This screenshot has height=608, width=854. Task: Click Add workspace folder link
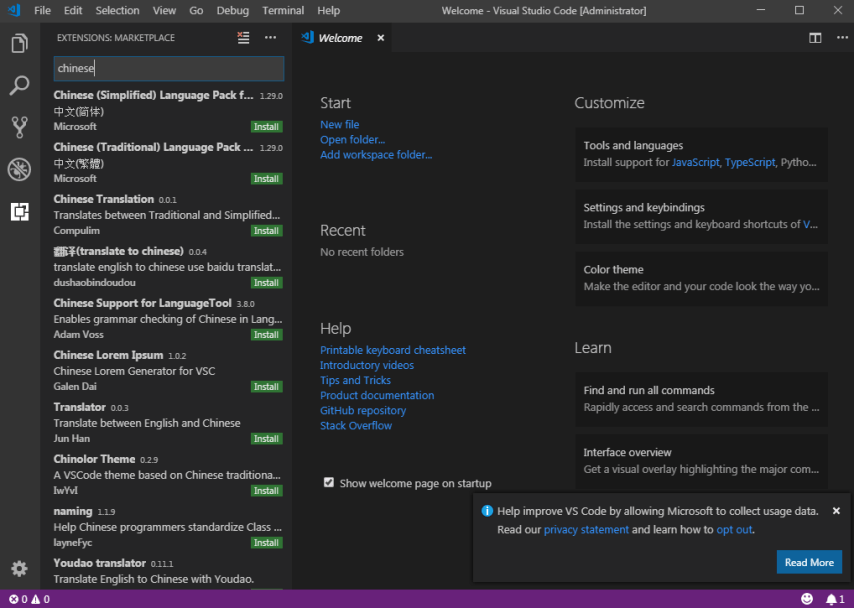[376, 155]
